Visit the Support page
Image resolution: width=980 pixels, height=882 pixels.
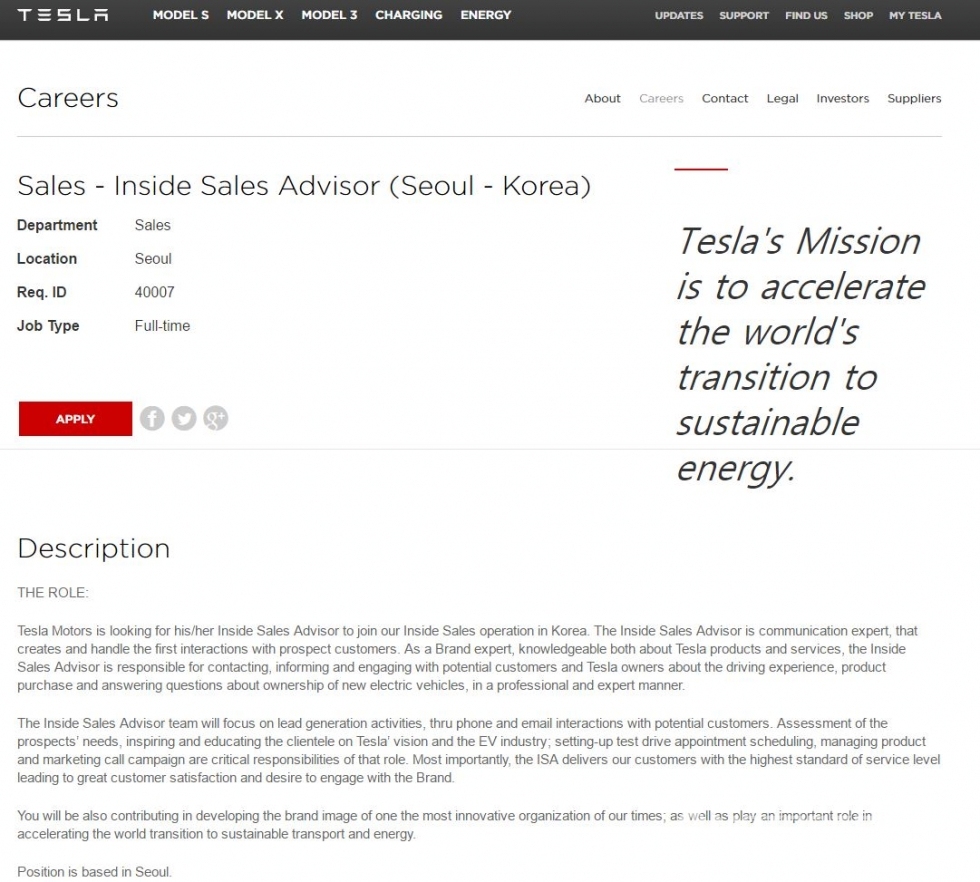click(x=744, y=16)
